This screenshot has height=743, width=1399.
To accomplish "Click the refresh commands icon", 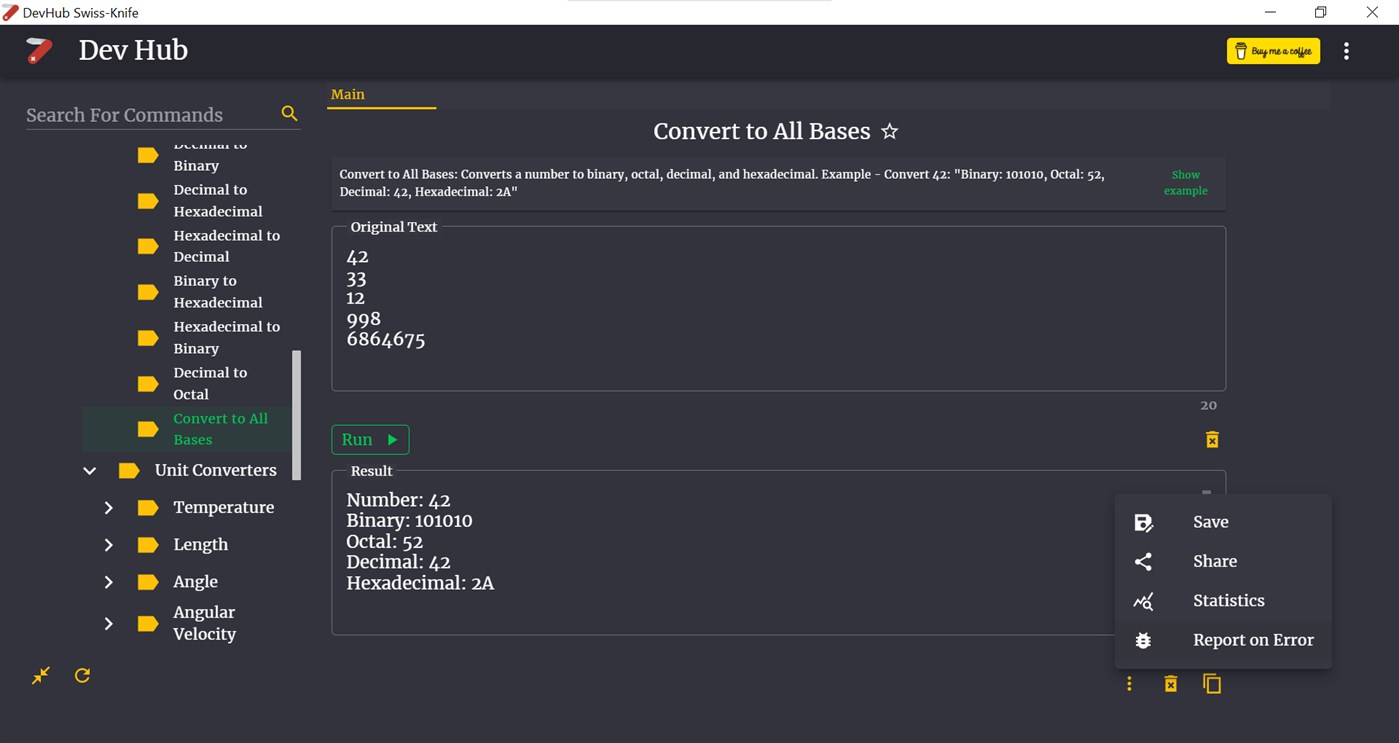I will 83,676.
